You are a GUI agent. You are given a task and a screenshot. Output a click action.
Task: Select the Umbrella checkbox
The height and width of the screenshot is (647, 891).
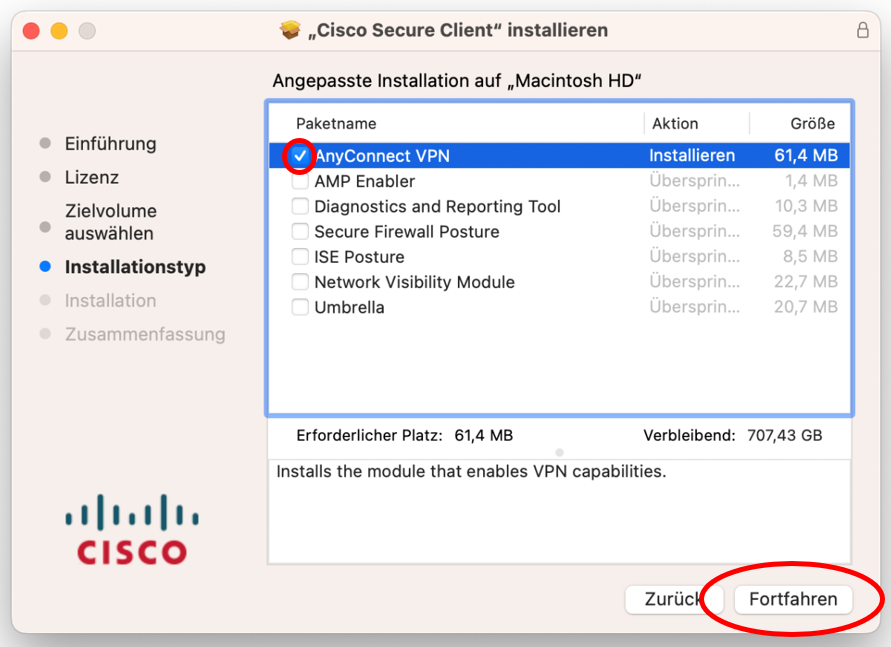(299, 307)
